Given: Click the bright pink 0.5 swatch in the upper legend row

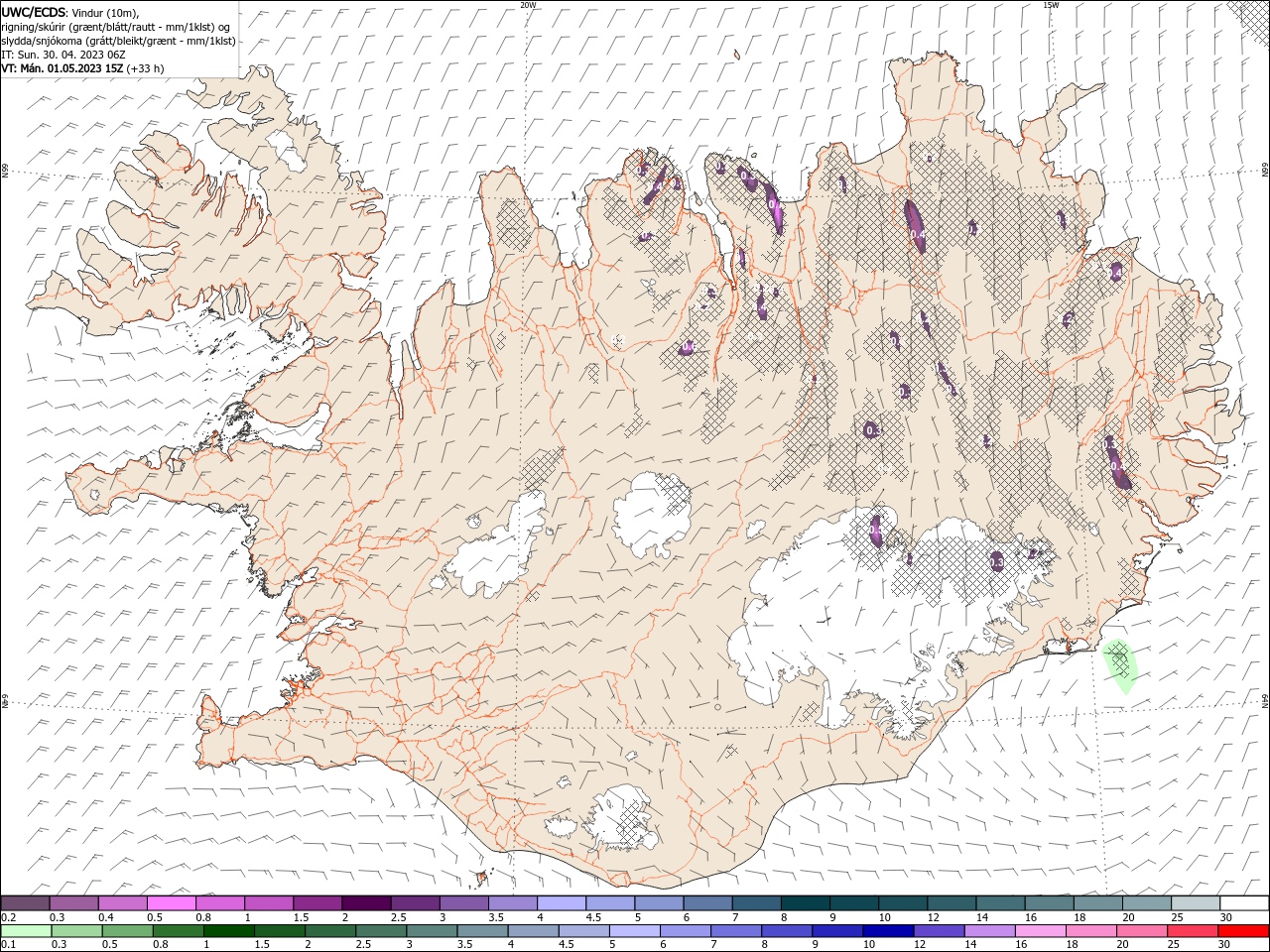Looking at the screenshot, I should [172, 903].
